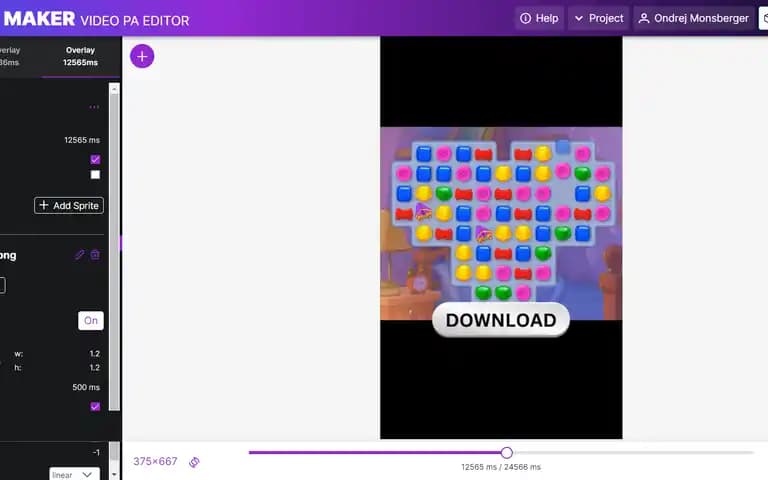Click the user profile icon
The height and width of the screenshot is (480, 768).
(x=644, y=19)
